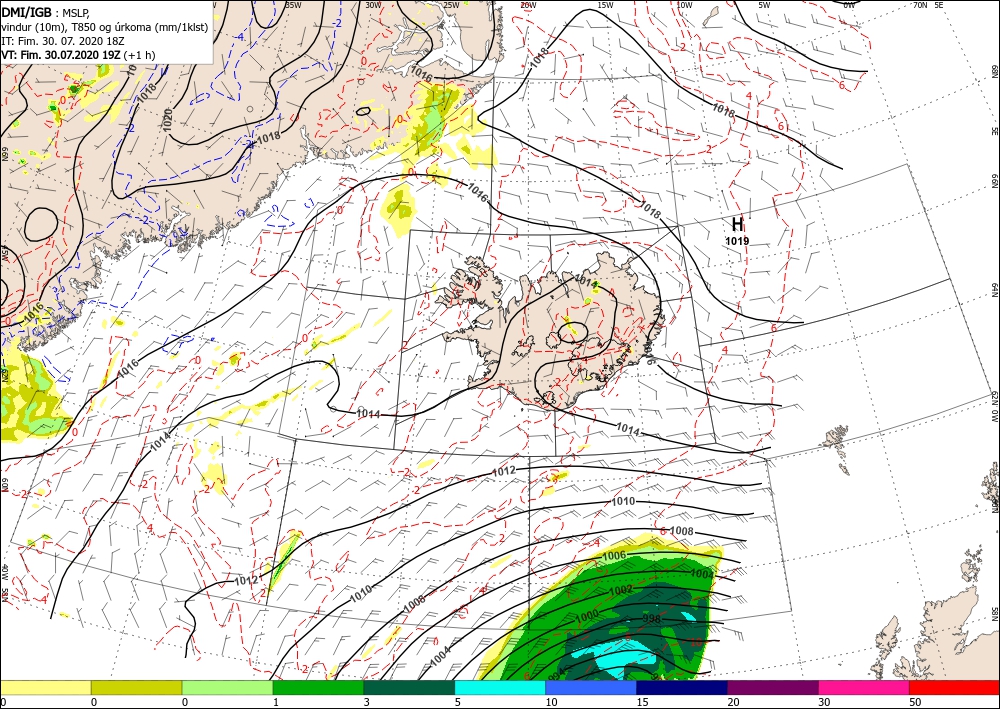Viewport: 1000px width, 709px height.
Task: Select the dark green 3 mm legend segment
Action: click(409, 688)
